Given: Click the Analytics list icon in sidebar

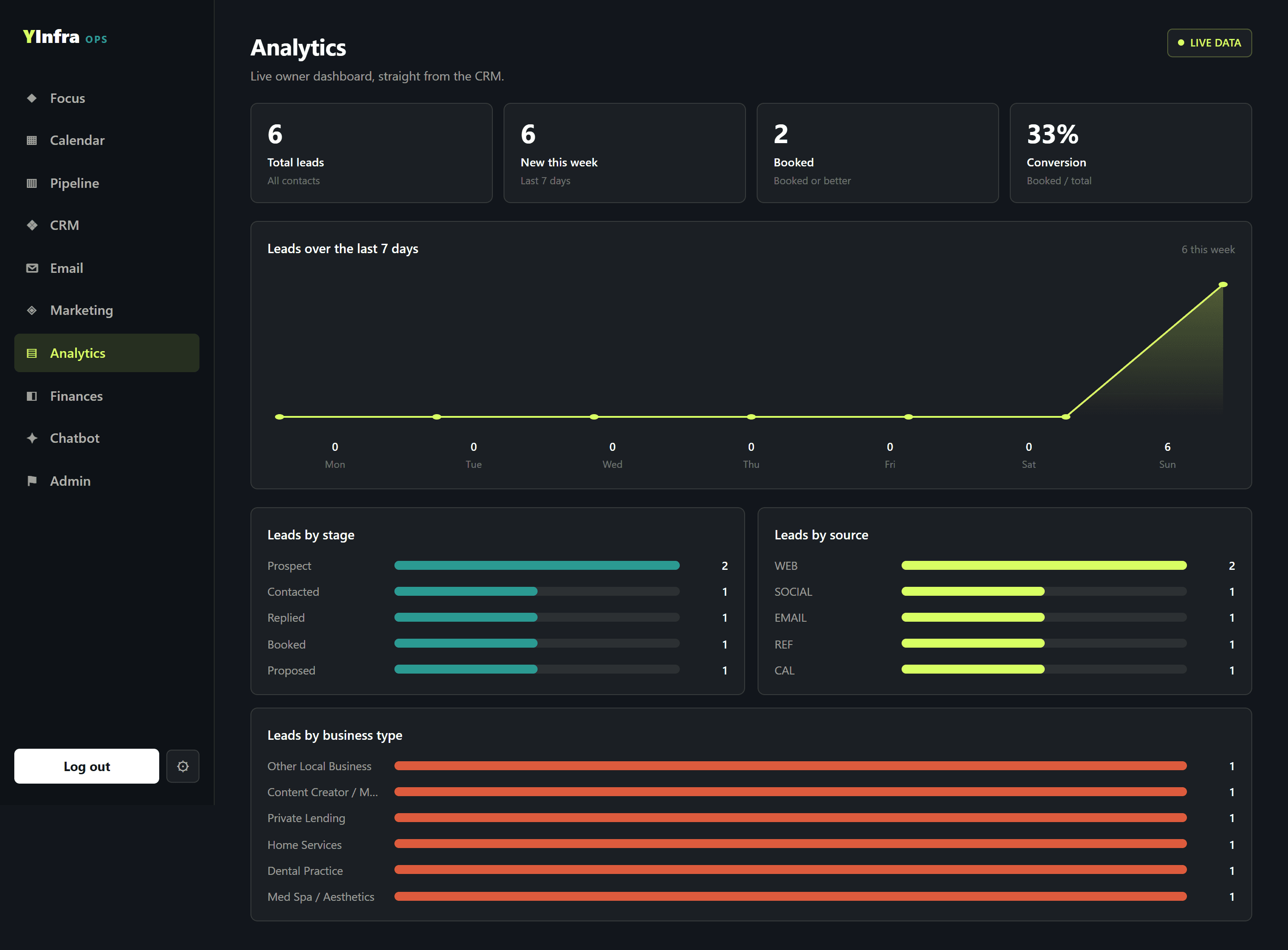Looking at the screenshot, I should 32,353.
